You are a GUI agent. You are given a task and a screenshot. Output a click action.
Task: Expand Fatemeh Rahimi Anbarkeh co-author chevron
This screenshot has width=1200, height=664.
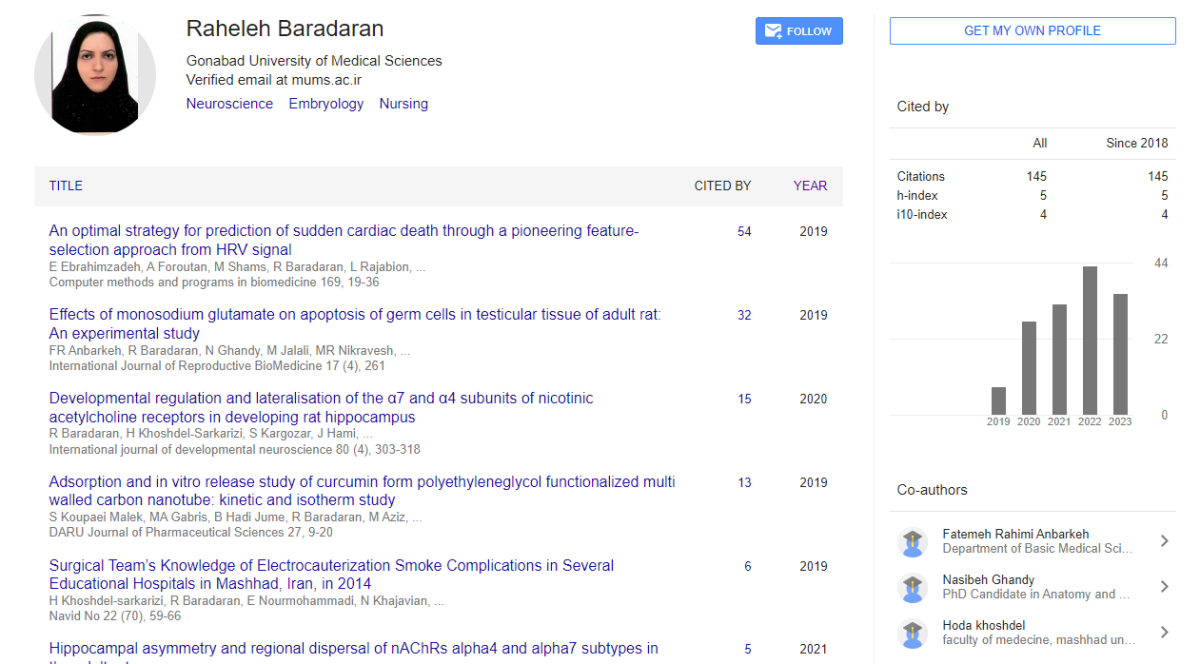pyautogui.click(x=1164, y=541)
